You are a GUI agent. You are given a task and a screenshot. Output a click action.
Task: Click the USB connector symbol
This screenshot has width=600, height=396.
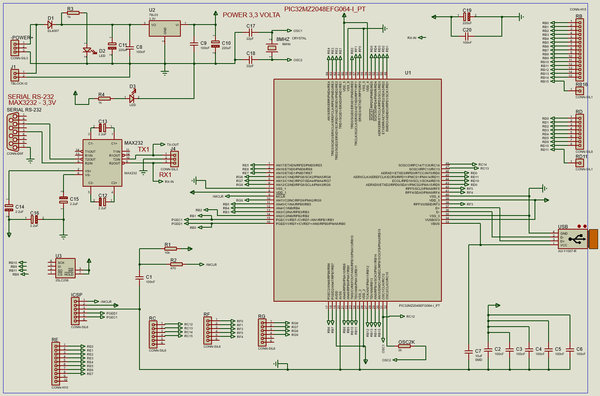tap(573, 239)
